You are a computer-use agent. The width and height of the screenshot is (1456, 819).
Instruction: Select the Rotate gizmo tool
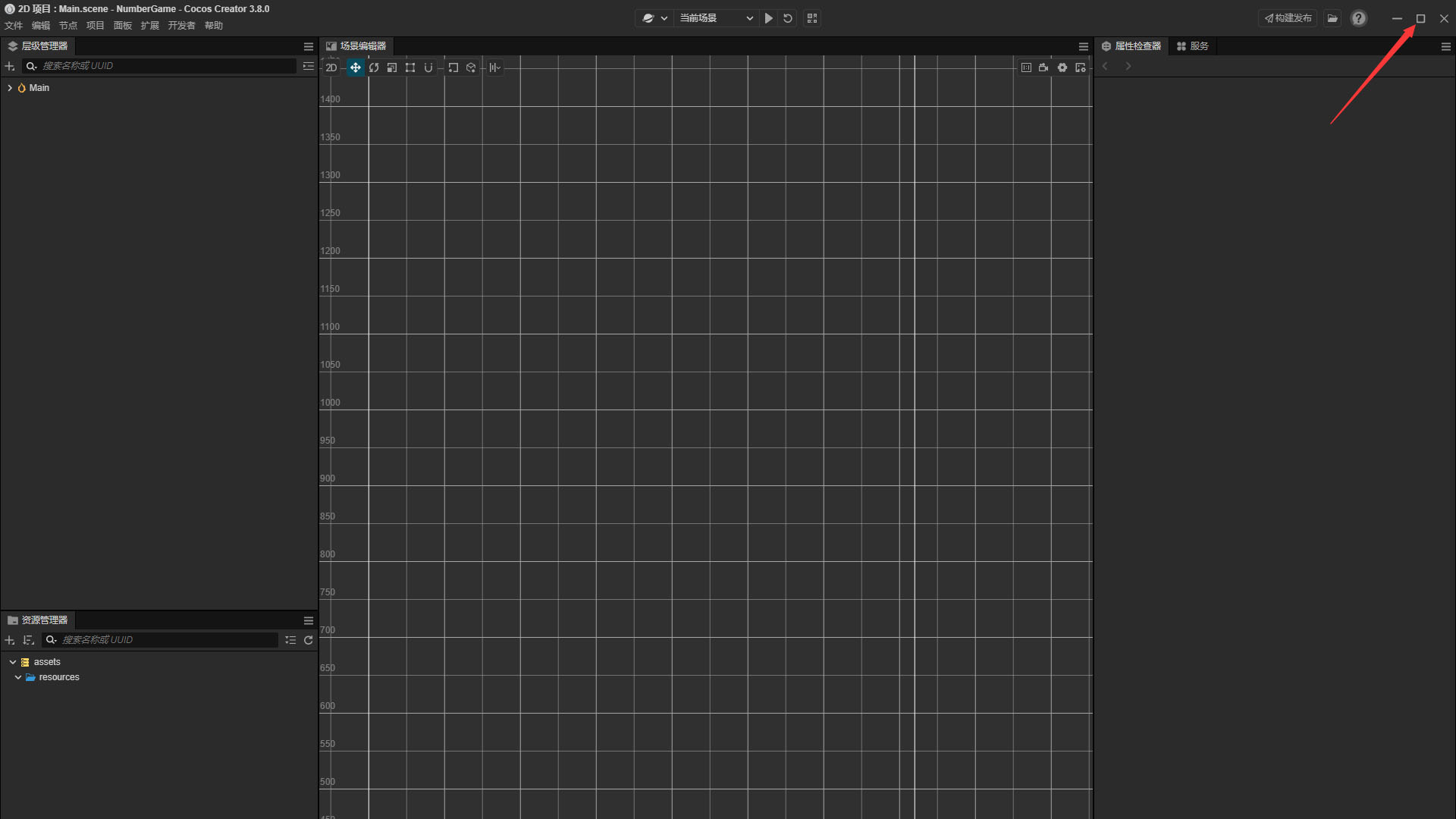point(374,67)
